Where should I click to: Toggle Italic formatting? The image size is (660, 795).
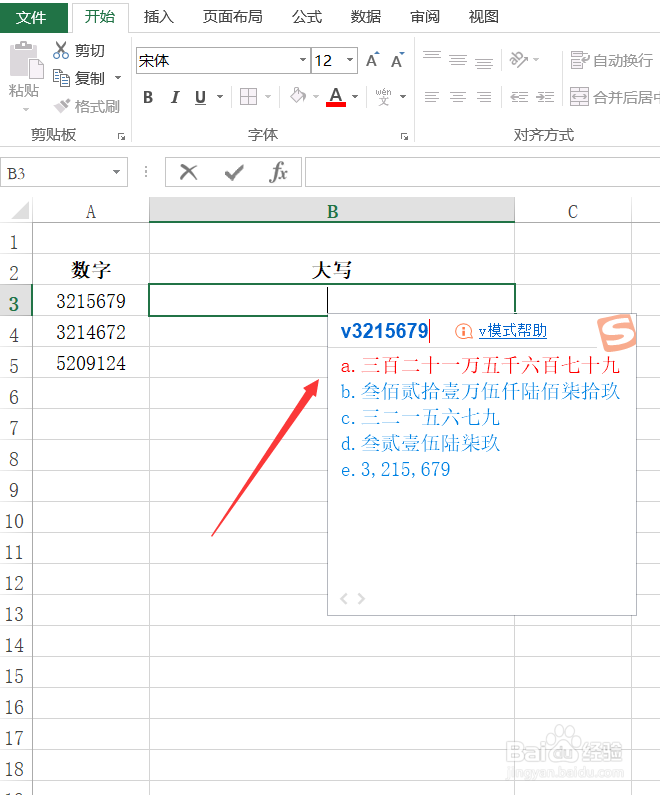175,97
